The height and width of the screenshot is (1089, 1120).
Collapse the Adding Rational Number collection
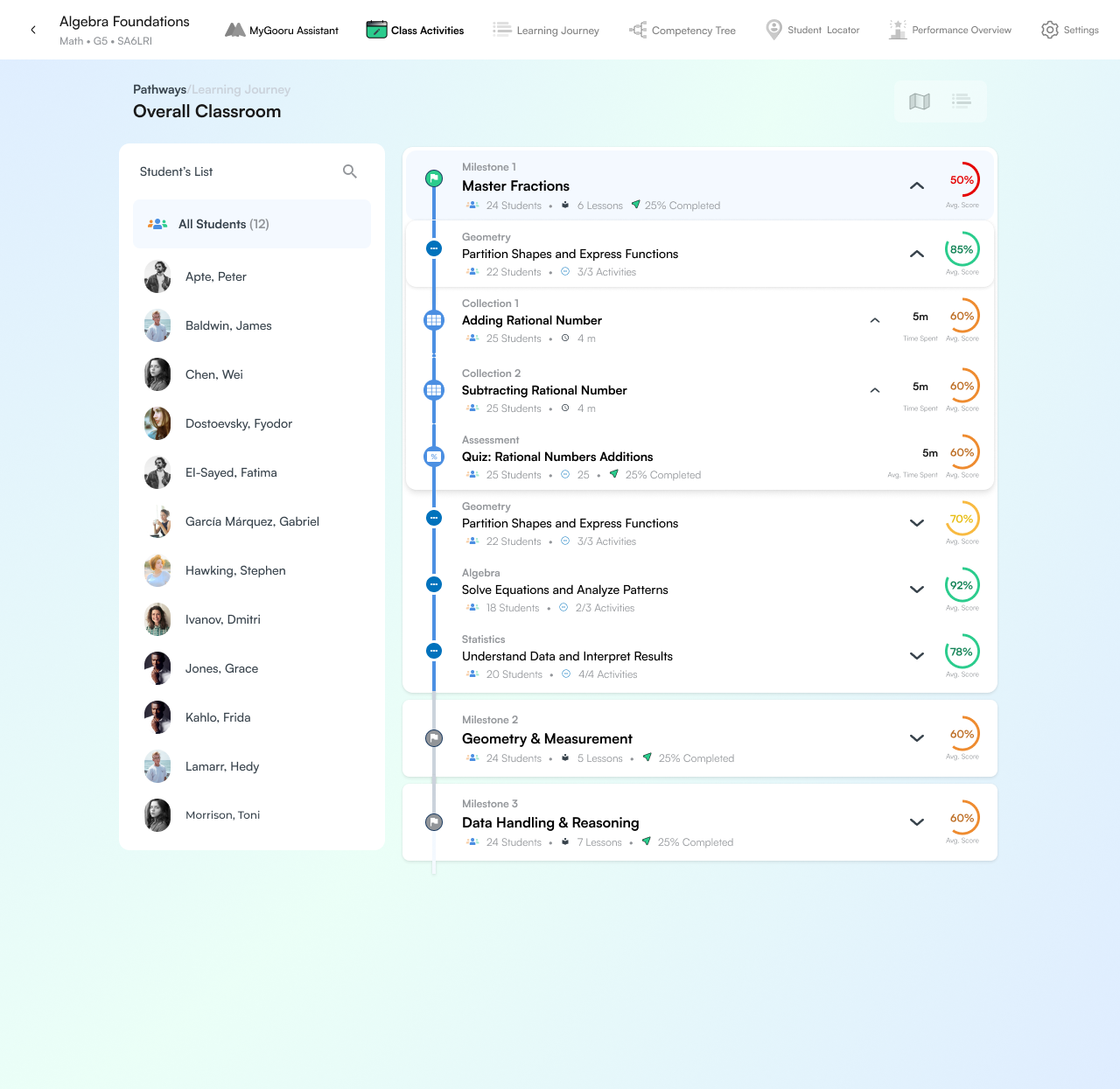875,320
